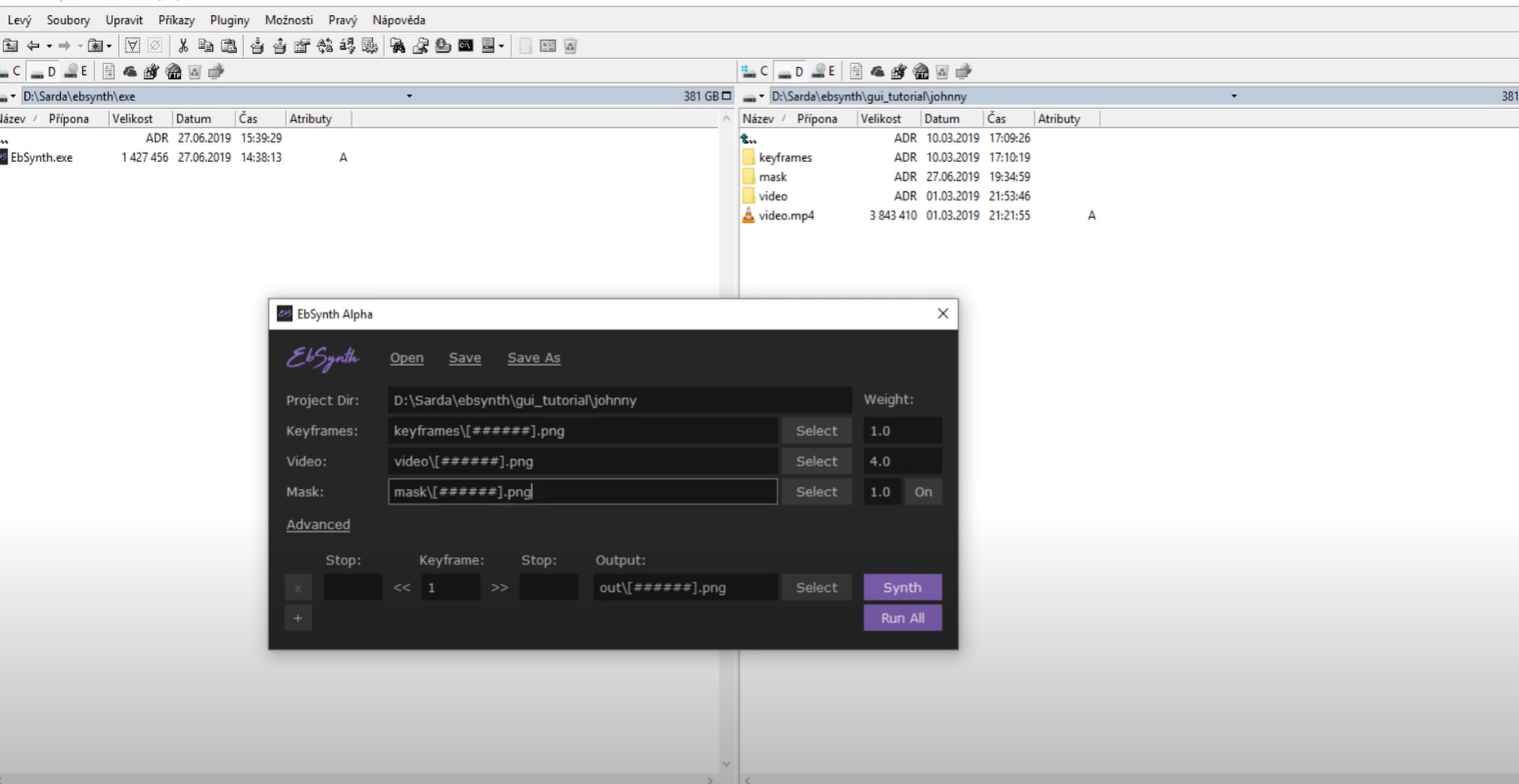Click the Output path input field
This screenshot has width=1519, height=784.
[685, 588]
